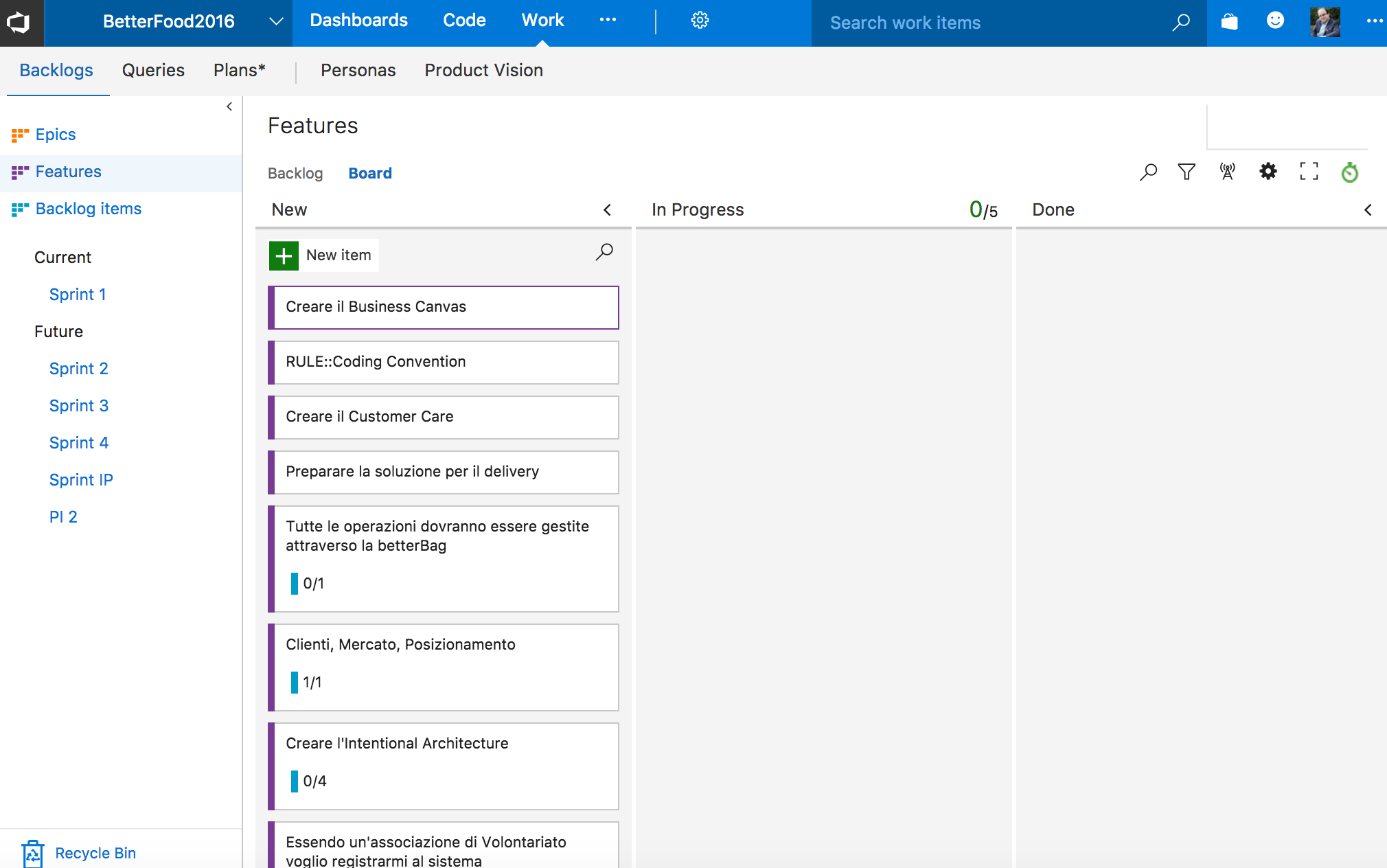Click In Progress 0/5 WIP limit indicator
The height and width of the screenshot is (868, 1387).
[x=984, y=209]
